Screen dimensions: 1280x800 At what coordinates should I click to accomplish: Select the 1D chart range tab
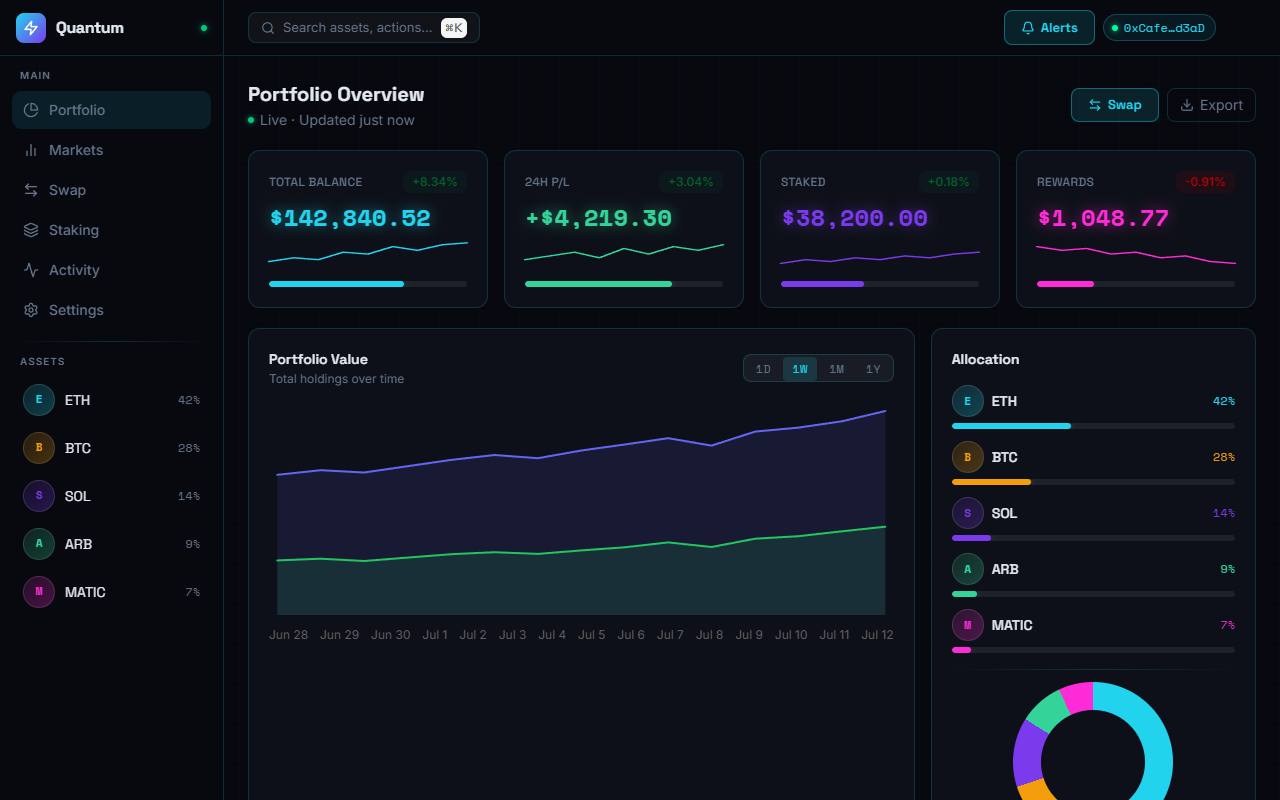[x=763, y=369]
